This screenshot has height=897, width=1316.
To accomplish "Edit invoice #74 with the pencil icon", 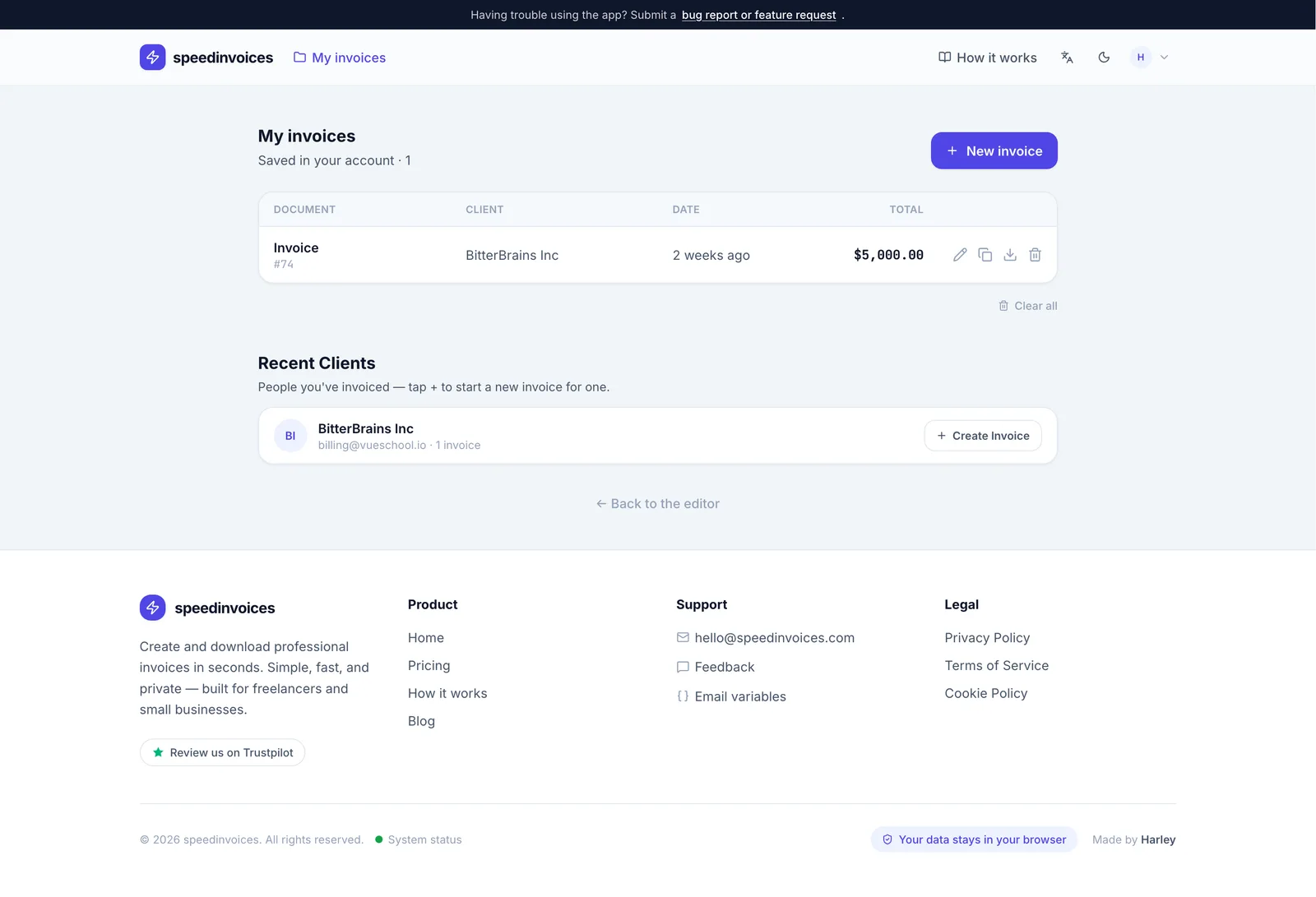I will pyautogui.click(x=960, y=255).
